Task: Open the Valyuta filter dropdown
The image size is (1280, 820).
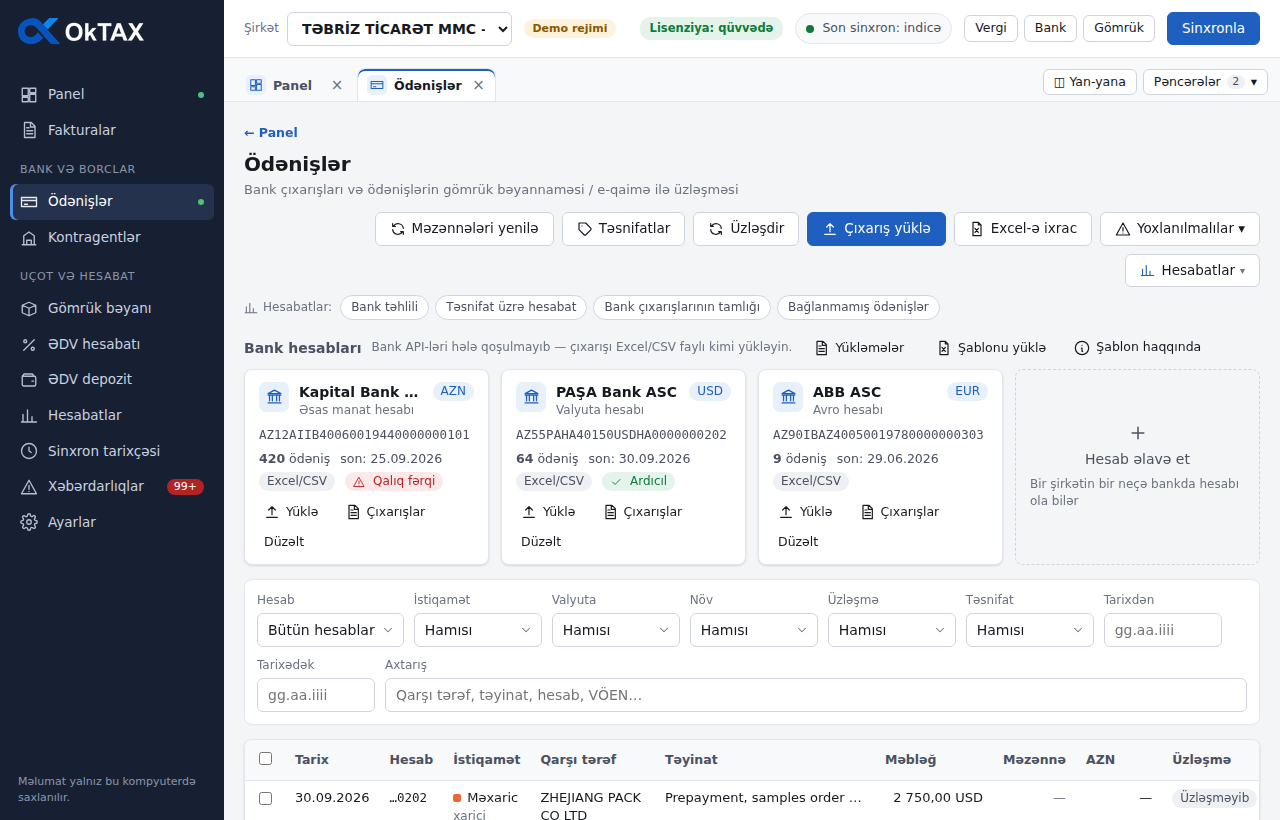Action: (x=615, y=630)
